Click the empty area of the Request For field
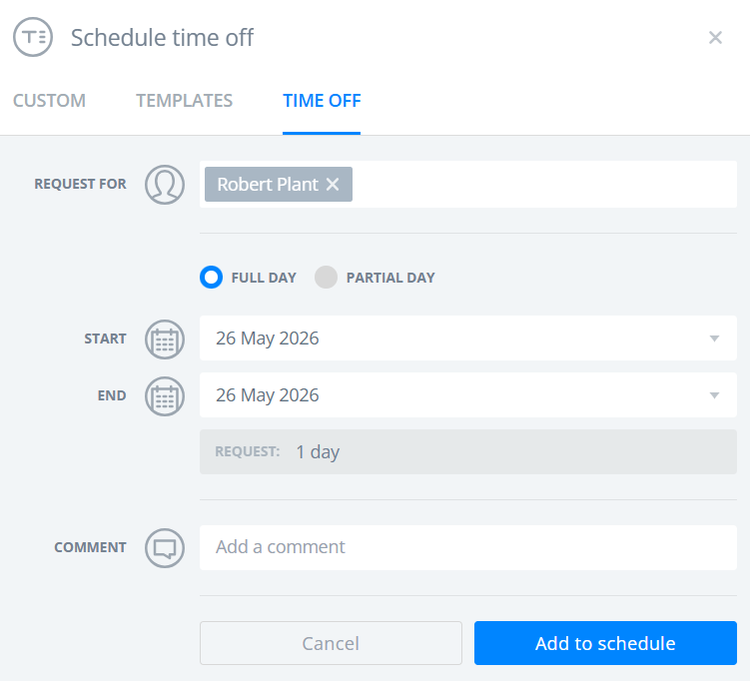 point(544,184)
